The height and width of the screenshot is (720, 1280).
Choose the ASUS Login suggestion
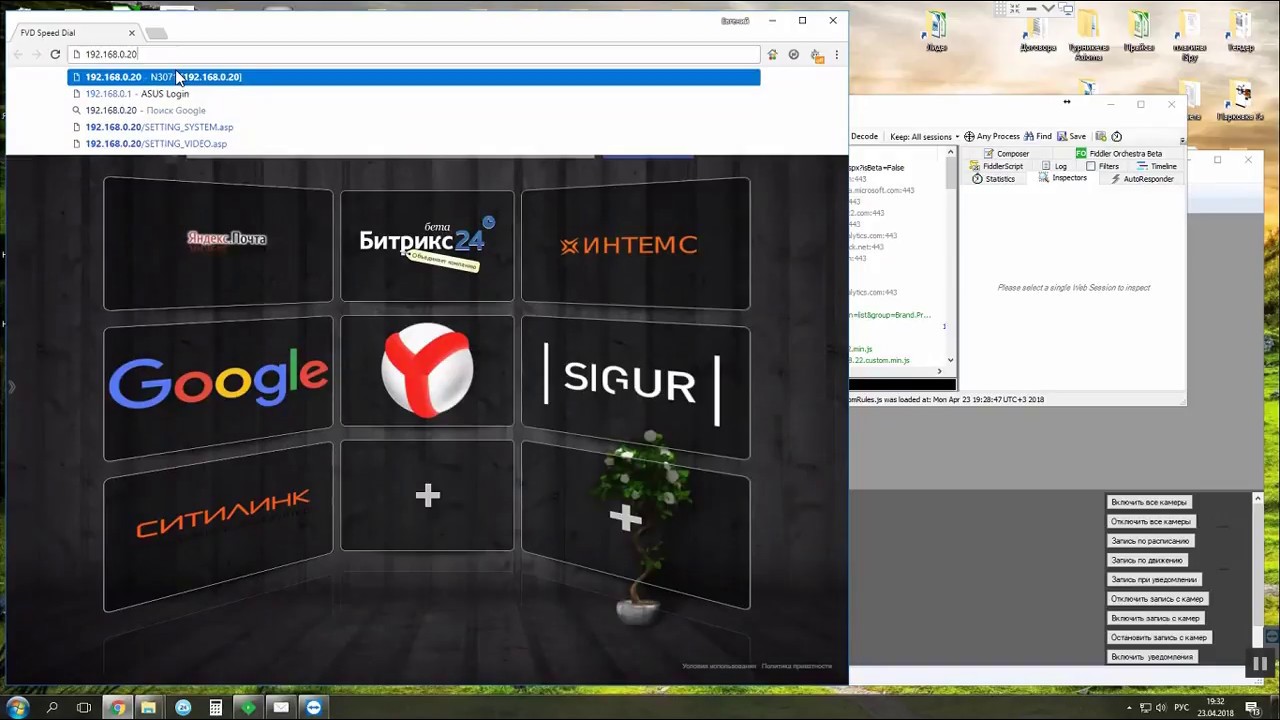point(414,94)
